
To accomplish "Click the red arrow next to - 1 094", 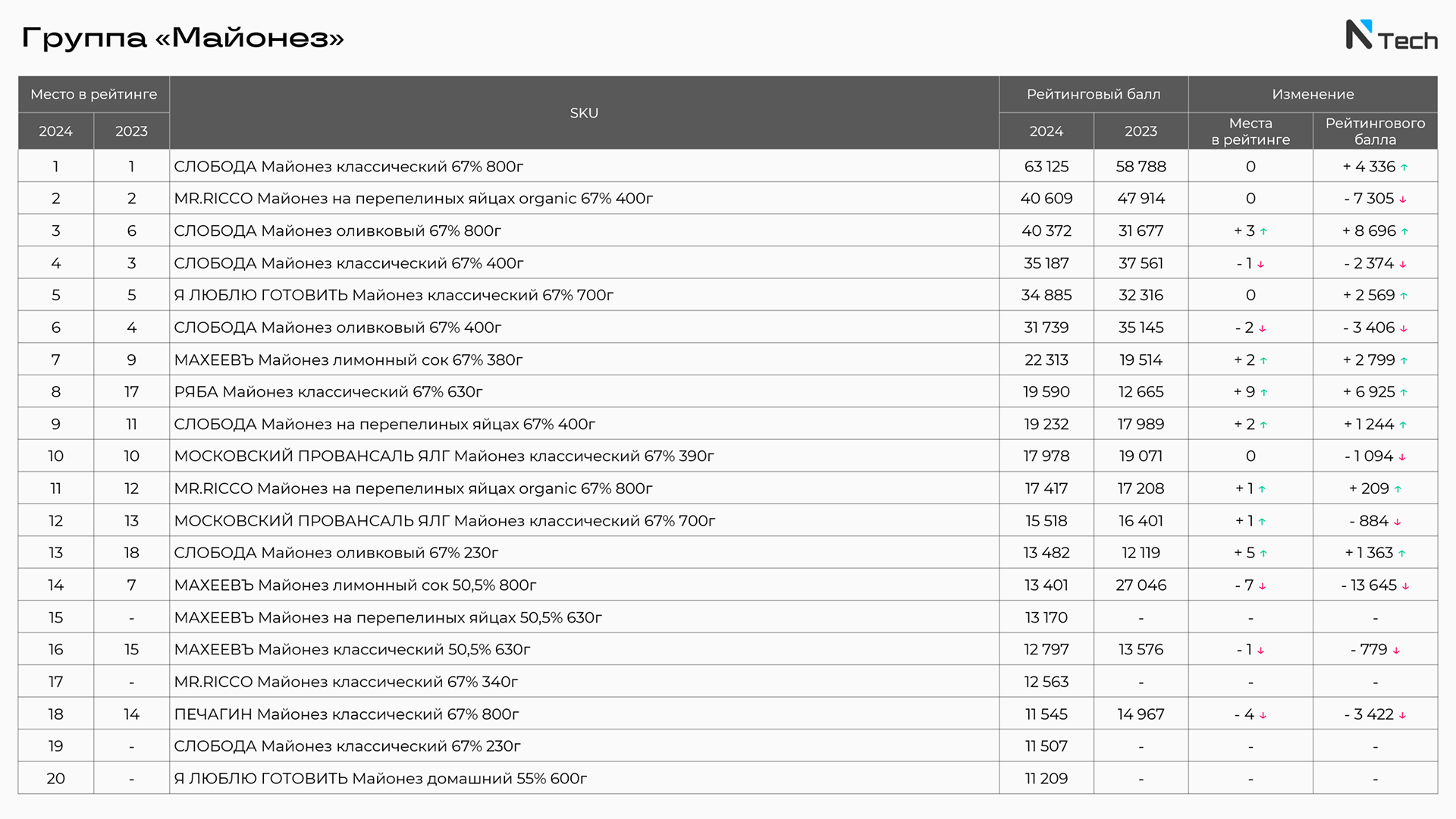I will click(x=1402, y=457).
